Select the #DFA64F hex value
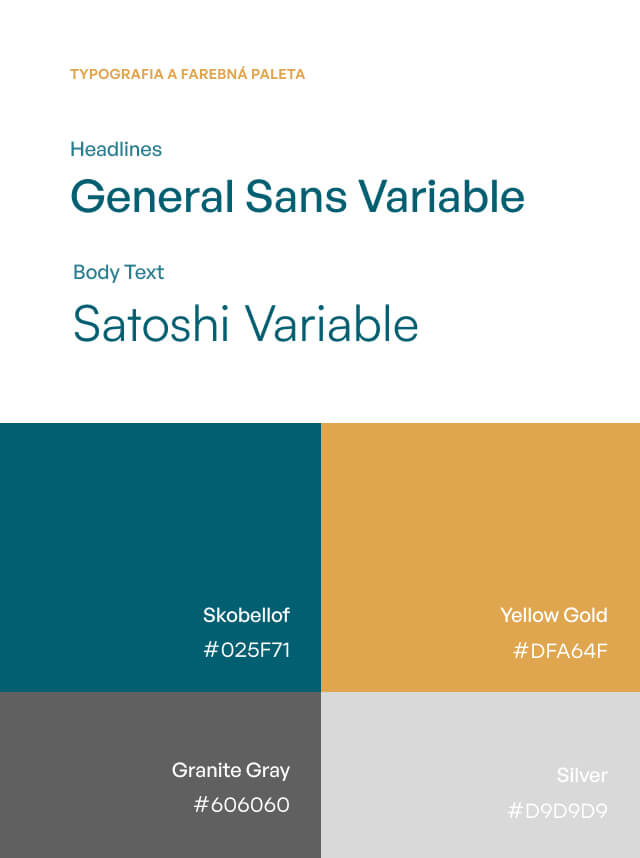Viewport: 640px width, 858px height. tap(560, 651)
